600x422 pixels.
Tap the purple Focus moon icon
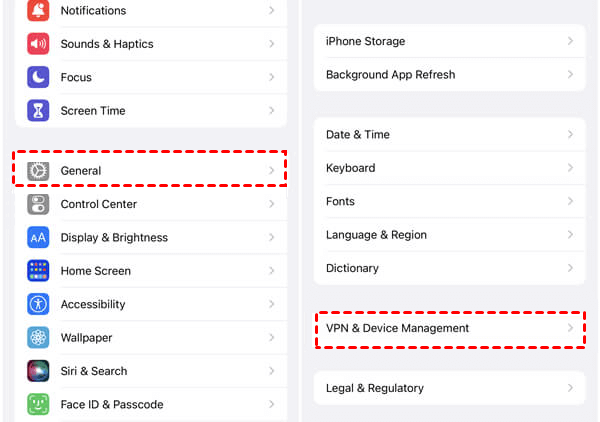click(38, 77)
